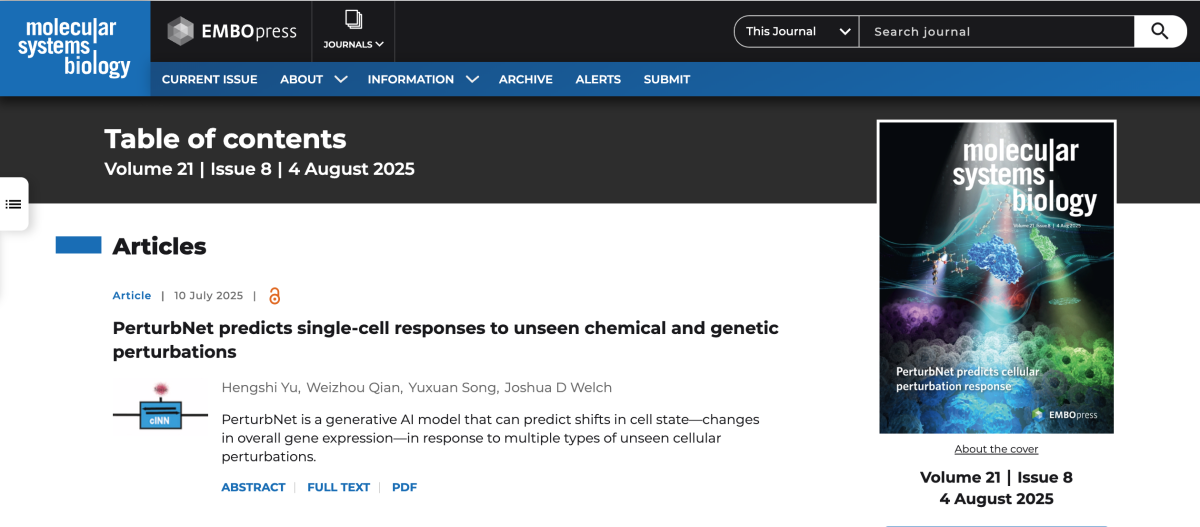Image resolution: width=1200 pixels, height=527 pixels.
Task: Open the Current Issue menu item
Action: point(210,79)
